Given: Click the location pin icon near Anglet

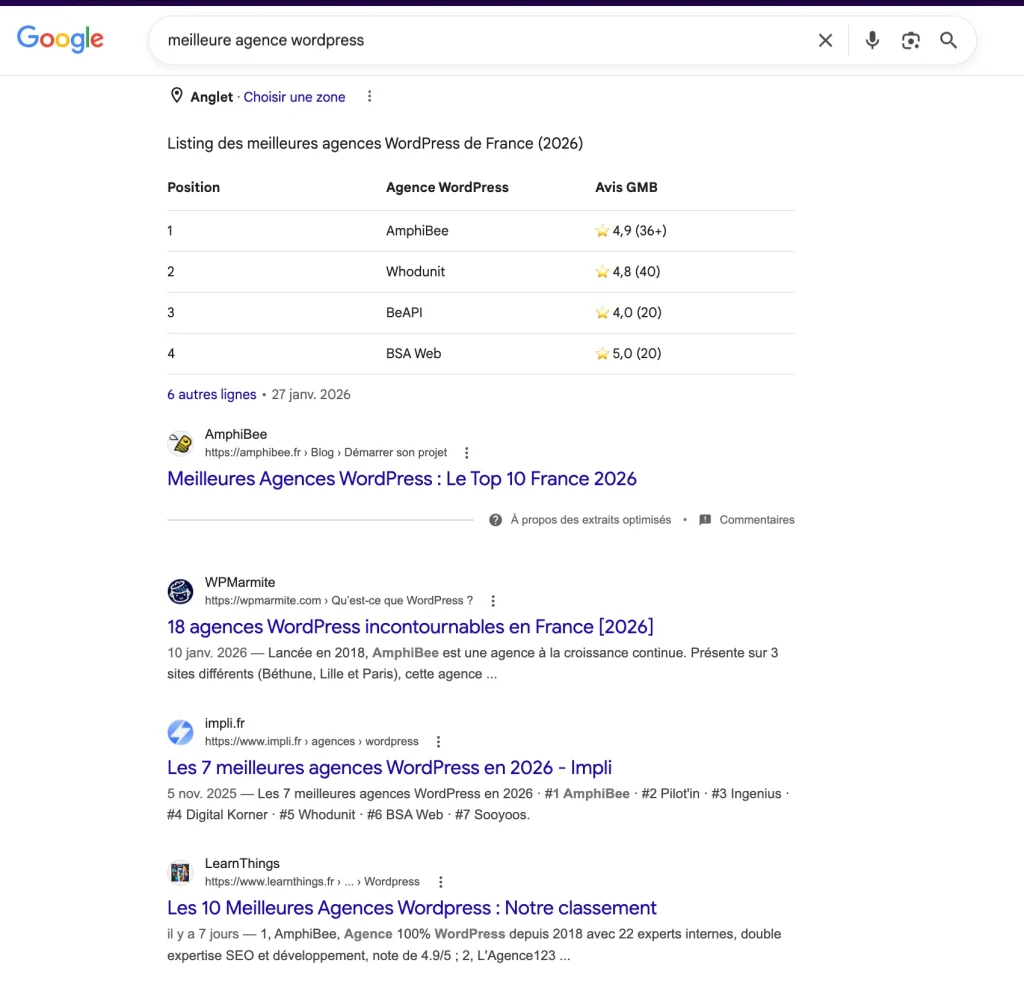Looking at the screenshot, I should [176, 95].
